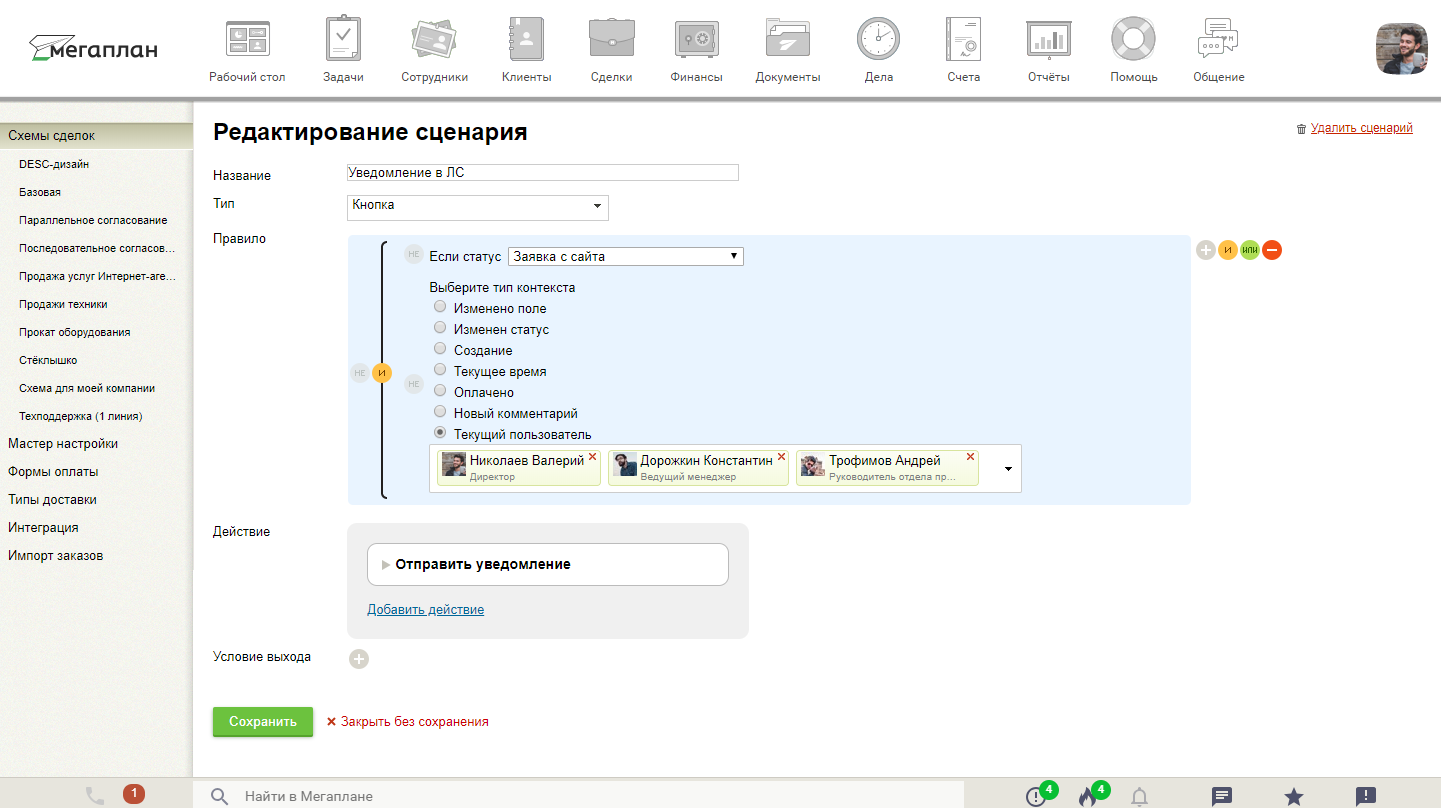The height and width of the screenshot is (808, 1441).
Task: Open the Счета invoice icon
Action: (964, 40)
